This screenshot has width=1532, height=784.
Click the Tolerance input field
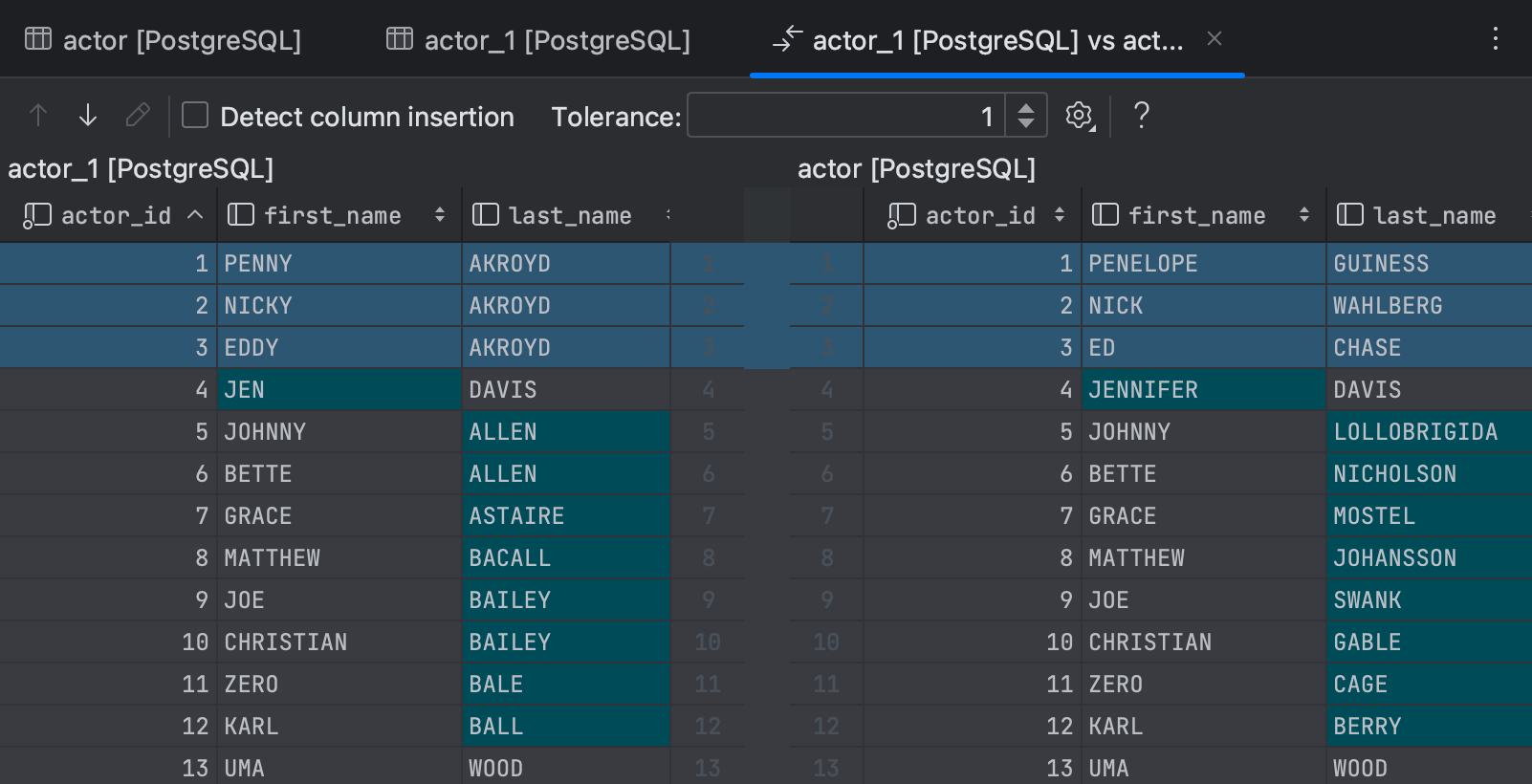coord(846,116)
